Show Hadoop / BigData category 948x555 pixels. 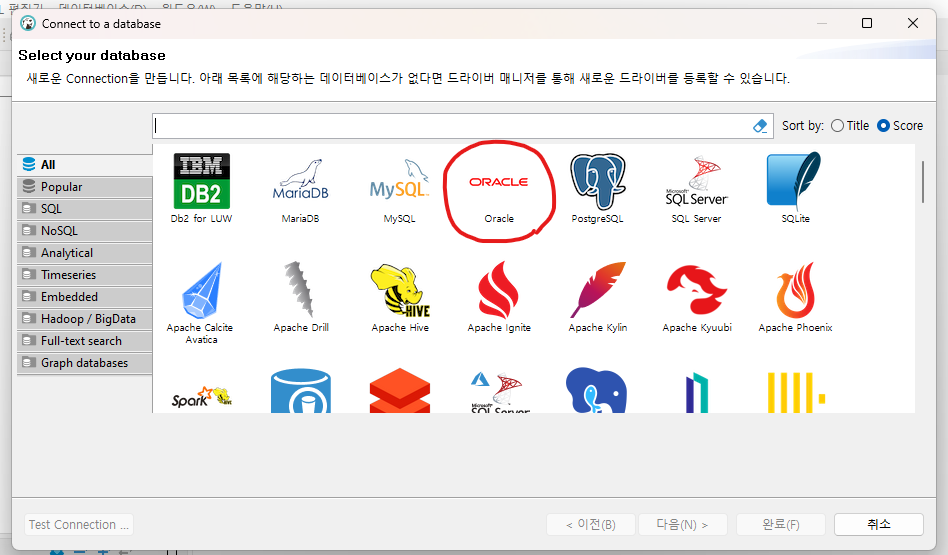click(85, 319)
